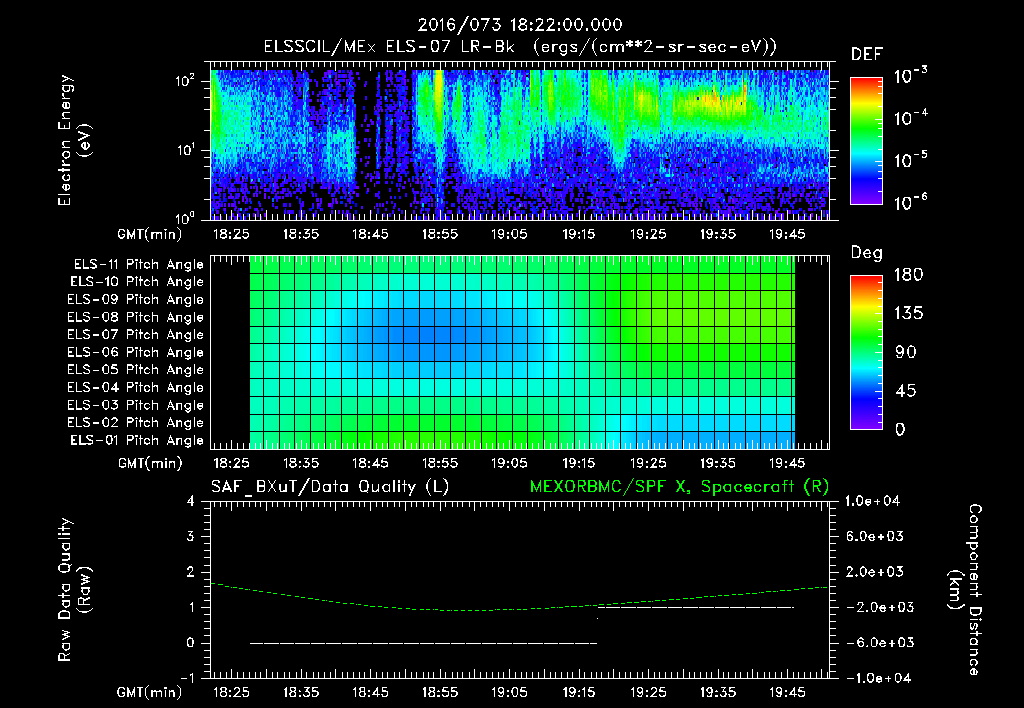1024x708 pixels.
Task: Click 18:45 on bottom panel time axis
Action: coord(370,692)
